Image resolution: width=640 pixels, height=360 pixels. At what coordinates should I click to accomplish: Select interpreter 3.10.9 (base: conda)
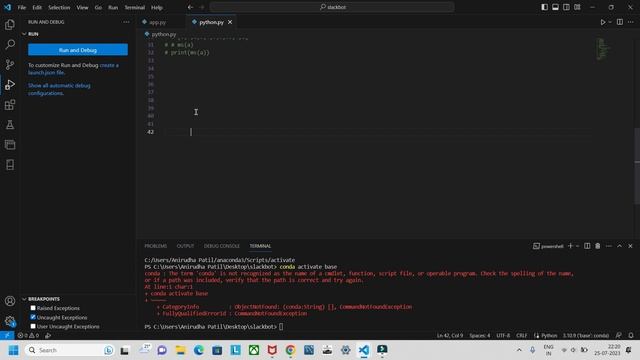tap(586, 336)
